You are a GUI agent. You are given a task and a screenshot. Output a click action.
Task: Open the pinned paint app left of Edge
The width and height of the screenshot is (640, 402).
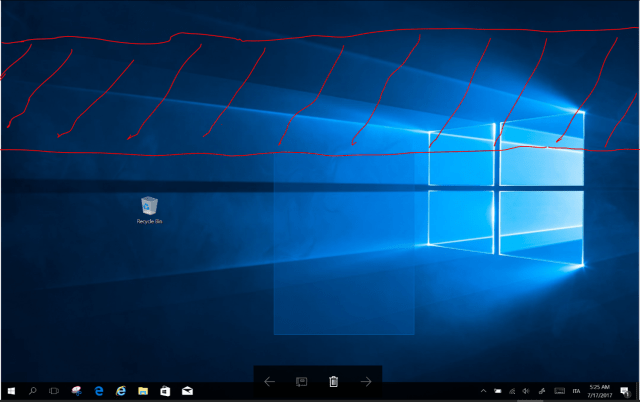(x=77, y=390)
